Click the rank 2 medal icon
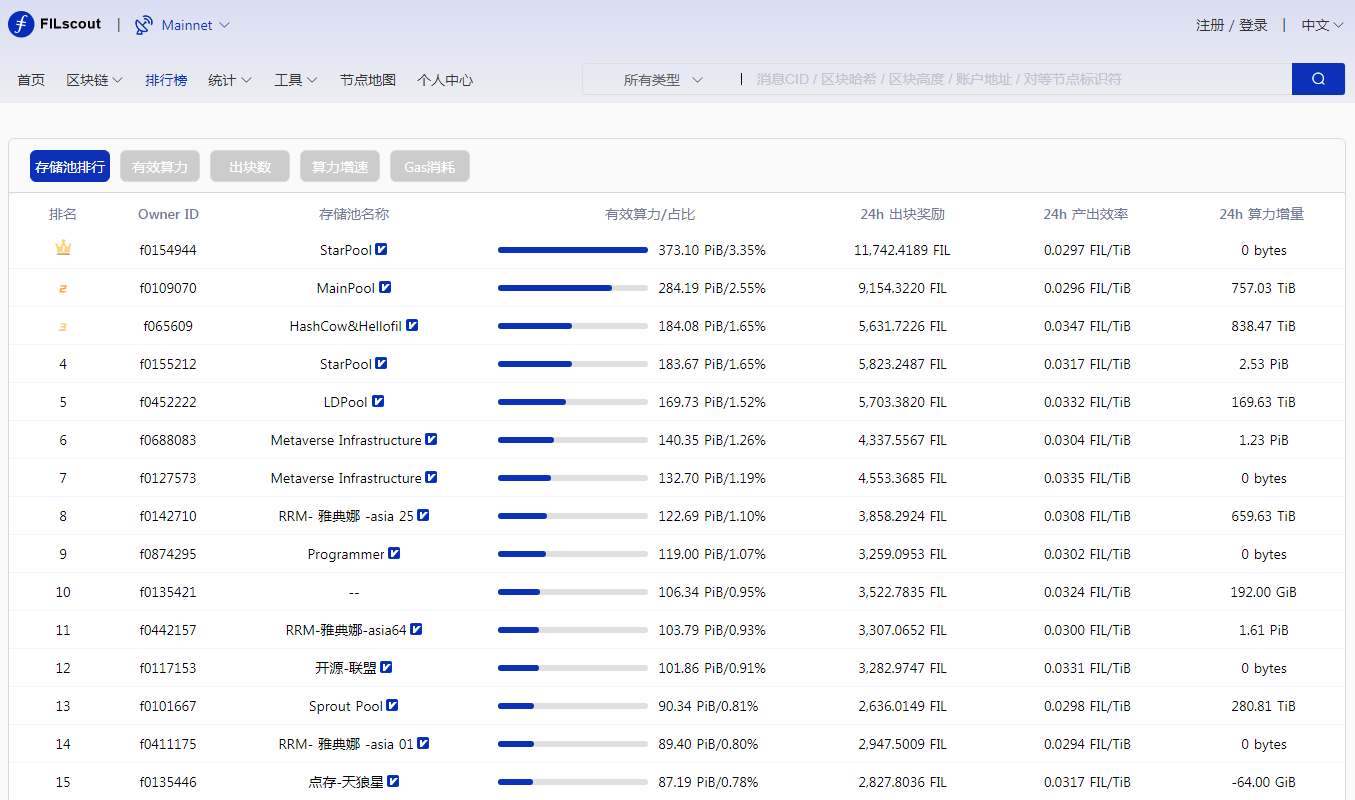1355x800 pixels. click(x=63, y=288)
